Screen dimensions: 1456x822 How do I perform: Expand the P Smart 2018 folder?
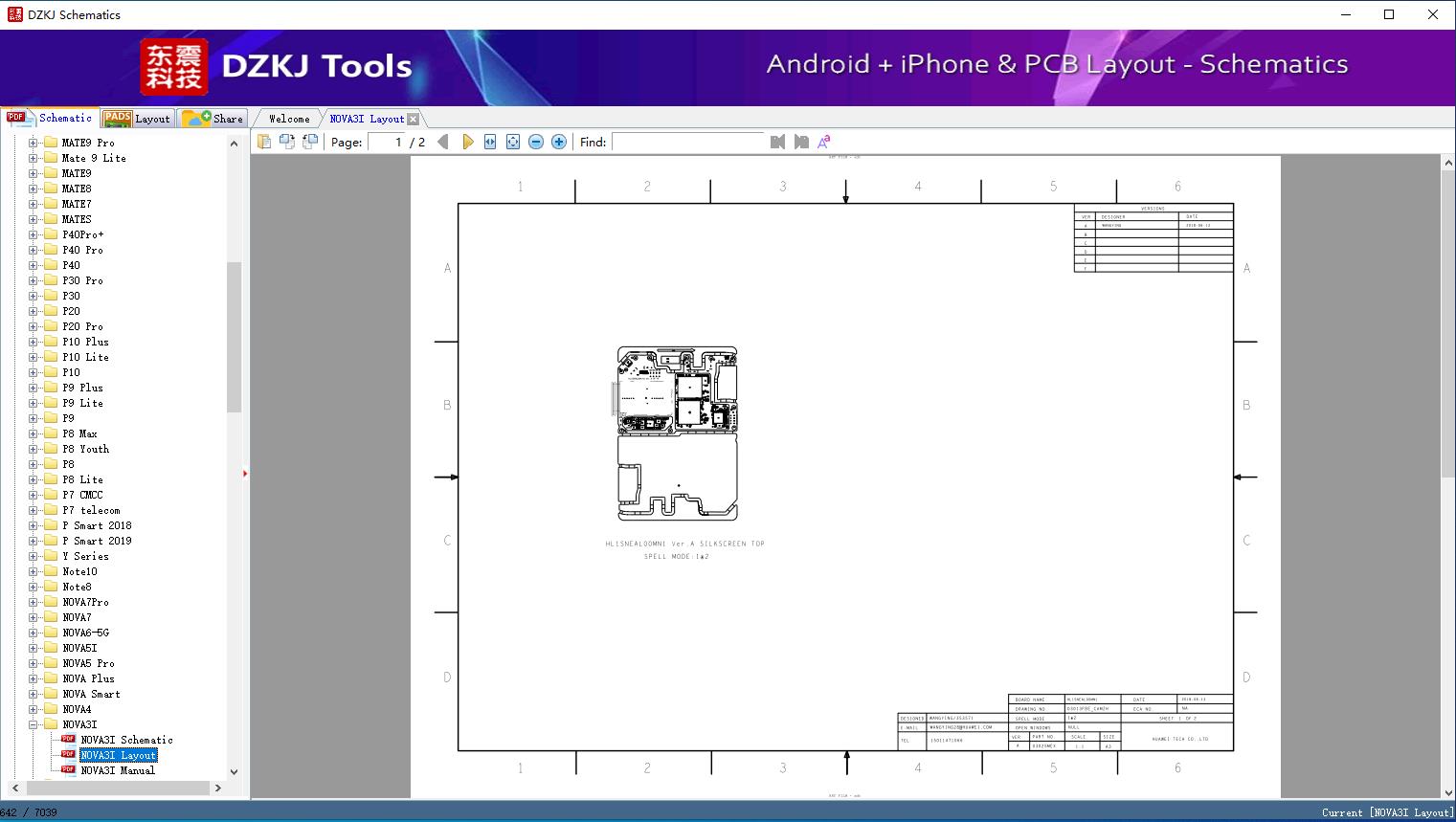tap(34, 525)
